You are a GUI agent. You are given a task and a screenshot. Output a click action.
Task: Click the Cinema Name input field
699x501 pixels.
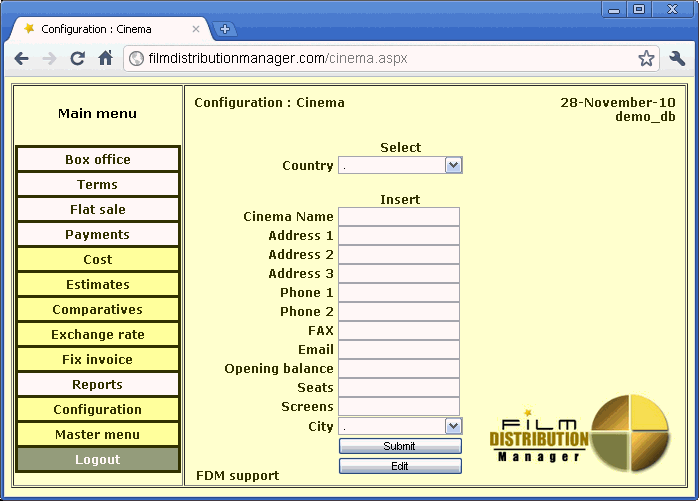398,216
